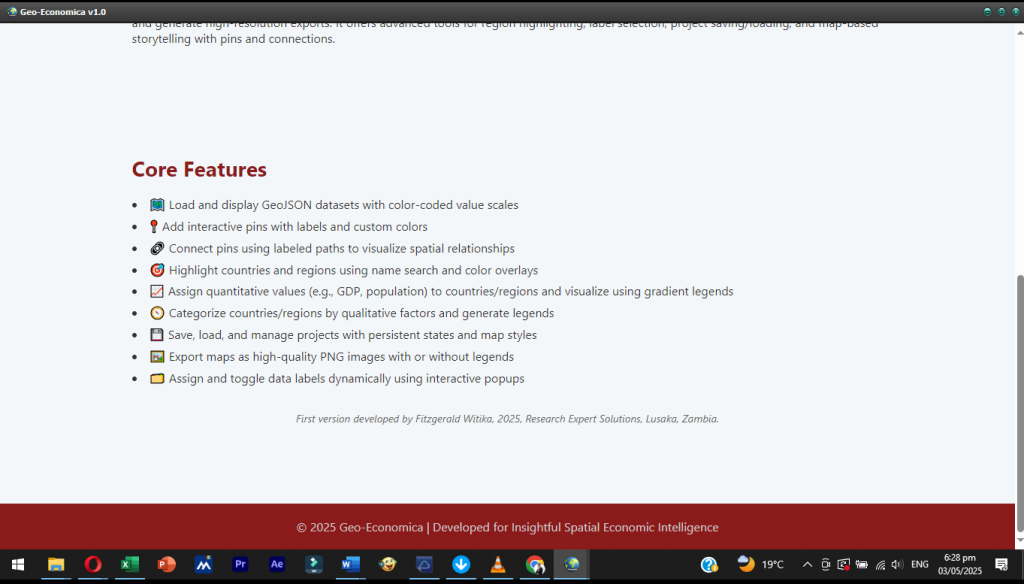Click the pin emoji beside Add interactive pins
1024x584 pixels.
[x=154, y=227]
